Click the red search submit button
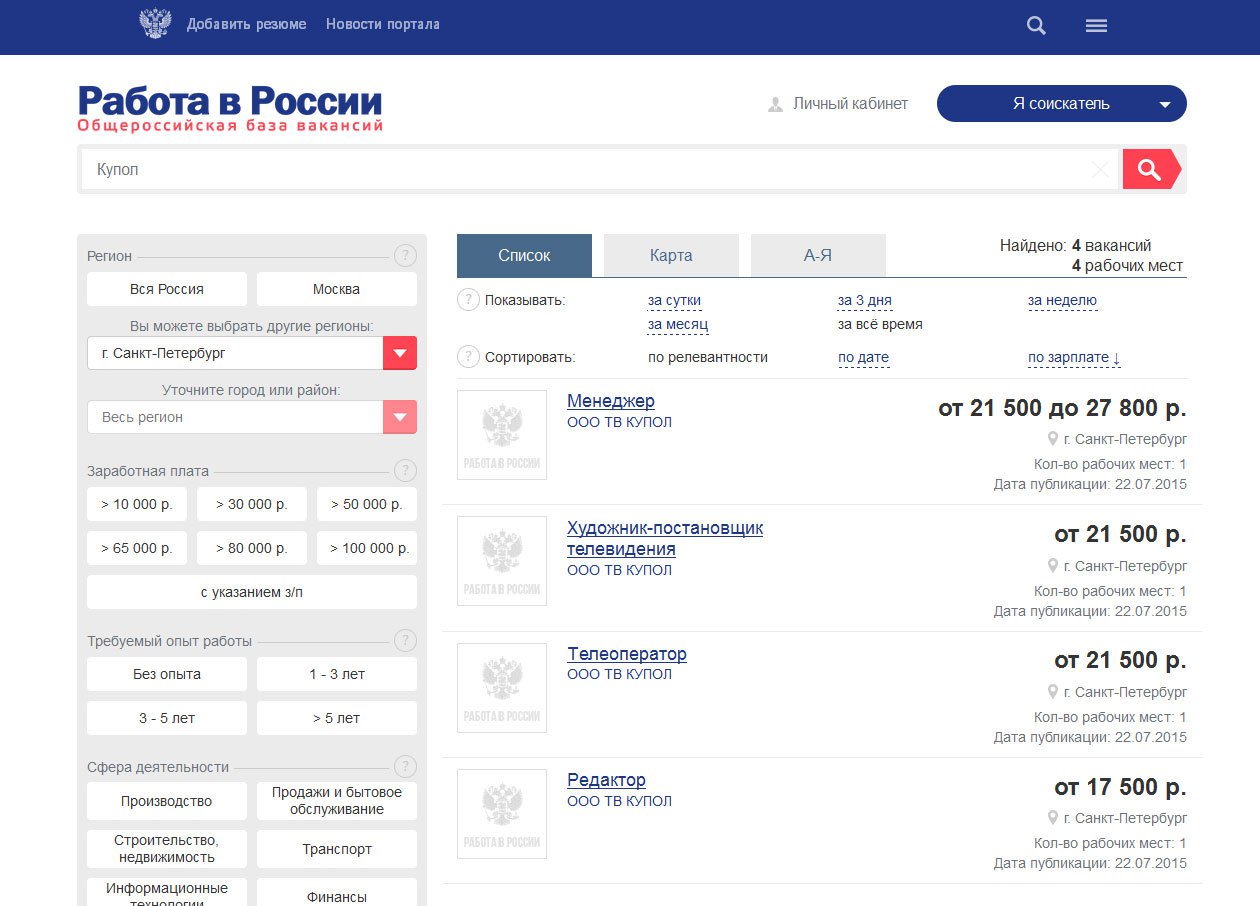Image resolution: width=1260 pixels, height=906 pixels. pyautogui.click(x=1151, y=169)
